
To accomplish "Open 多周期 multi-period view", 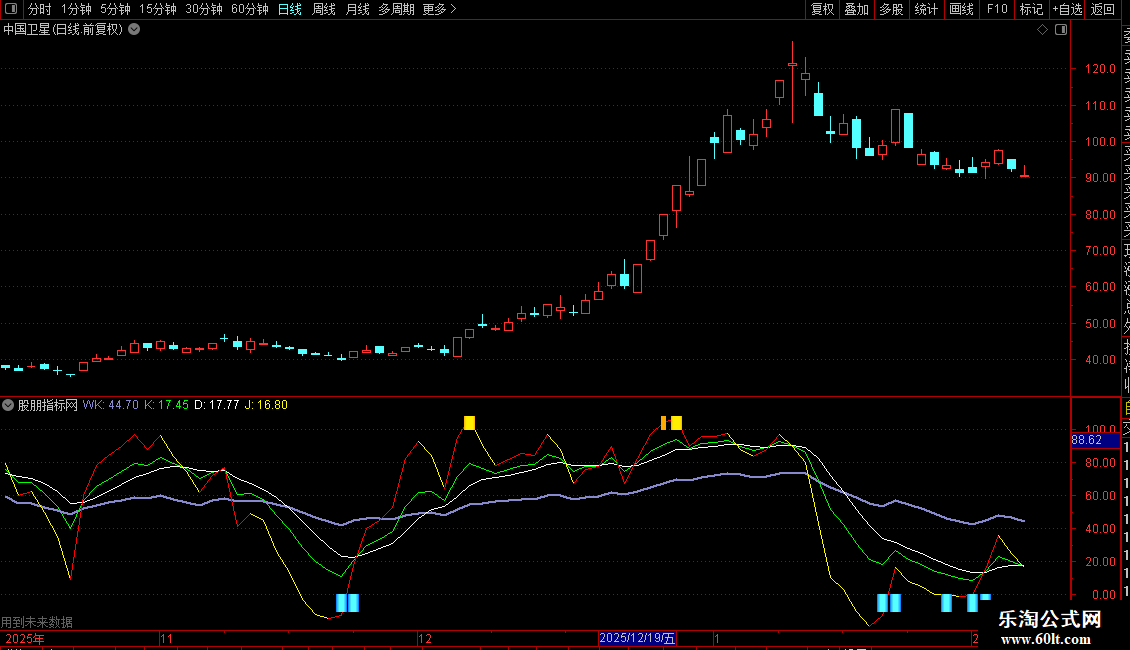I will click(396, 9).
